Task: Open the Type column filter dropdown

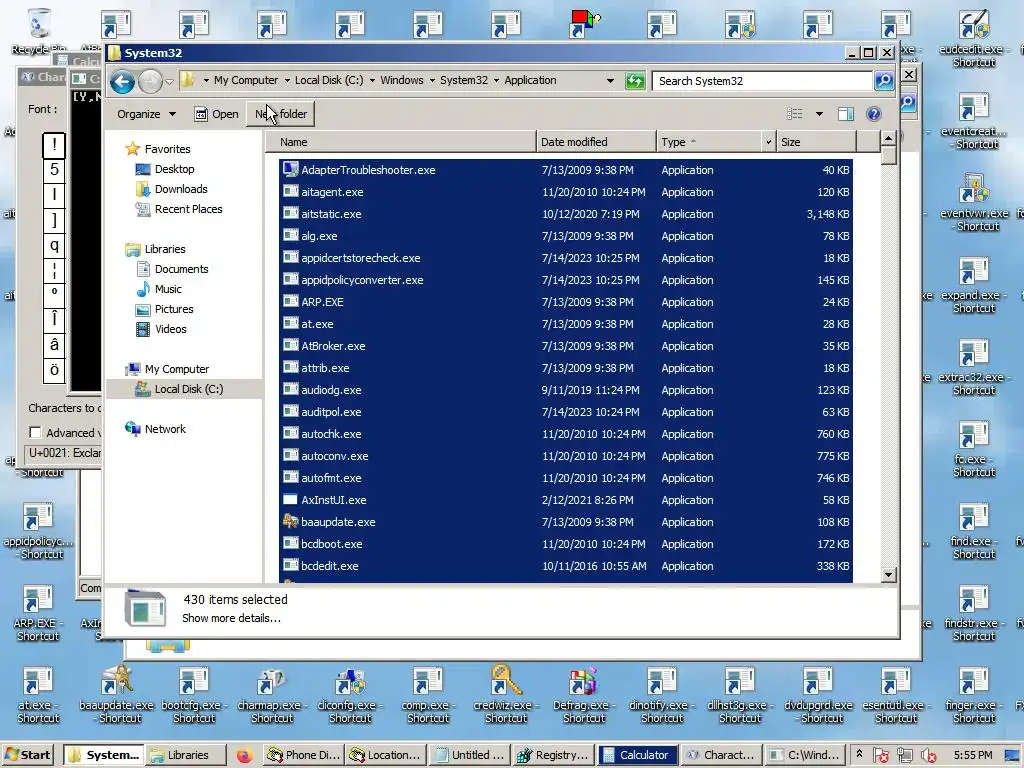Action: coord(768,142)
